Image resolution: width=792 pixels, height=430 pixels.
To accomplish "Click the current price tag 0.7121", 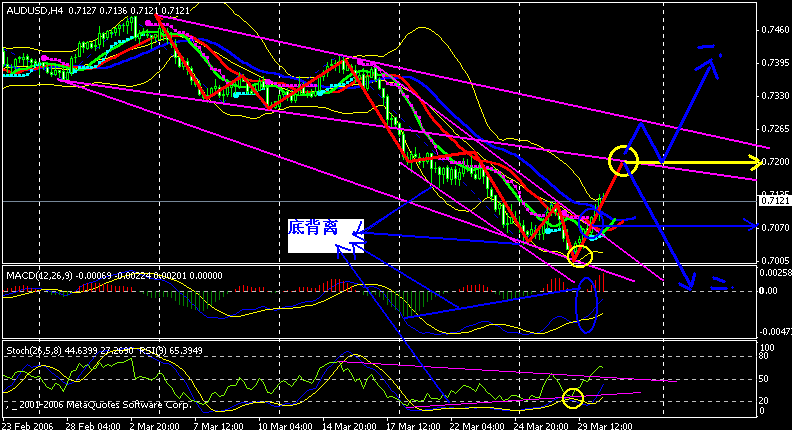I will coord(774,201).
